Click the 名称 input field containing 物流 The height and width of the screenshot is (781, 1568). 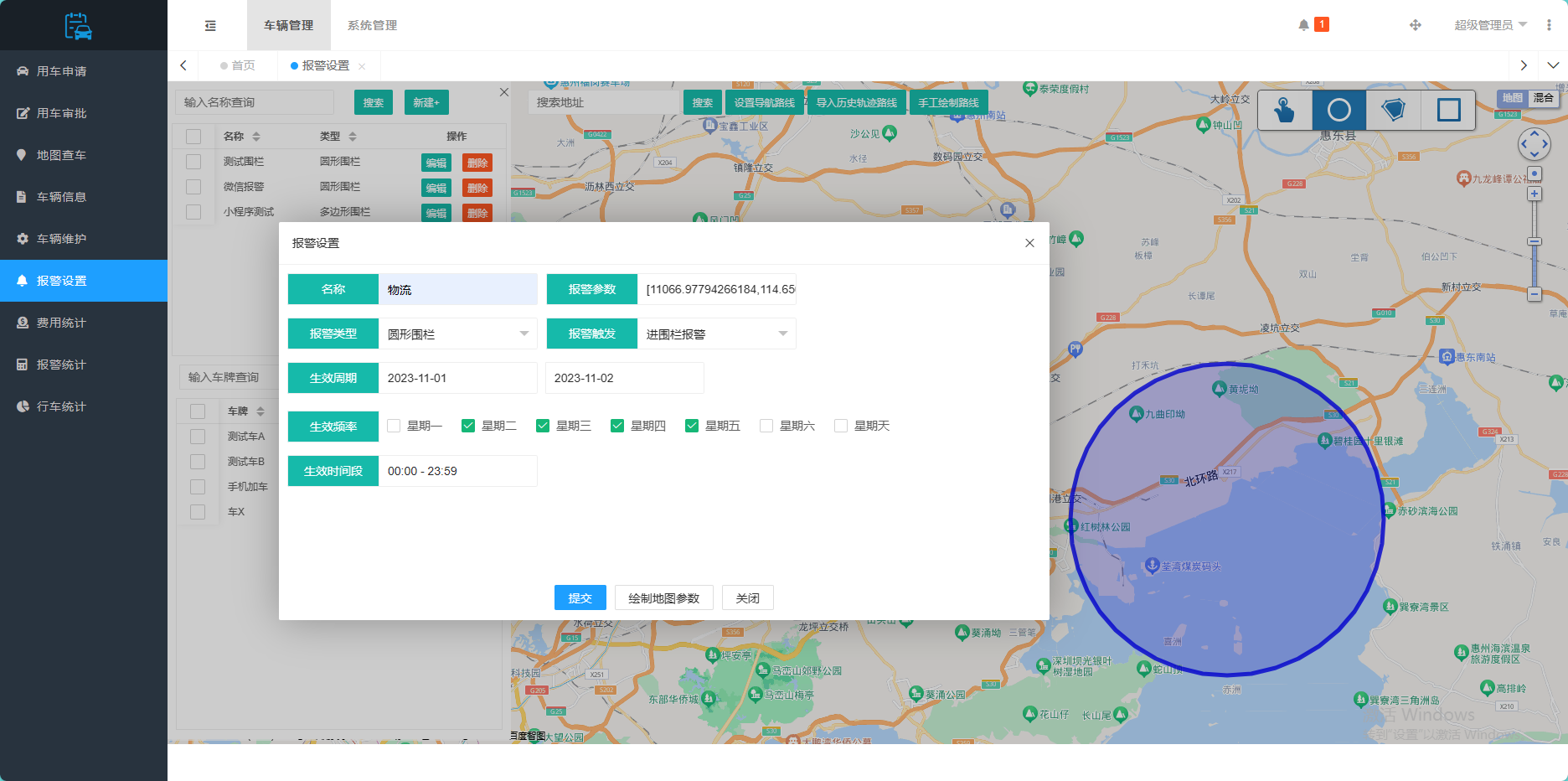tap(458, 289)
